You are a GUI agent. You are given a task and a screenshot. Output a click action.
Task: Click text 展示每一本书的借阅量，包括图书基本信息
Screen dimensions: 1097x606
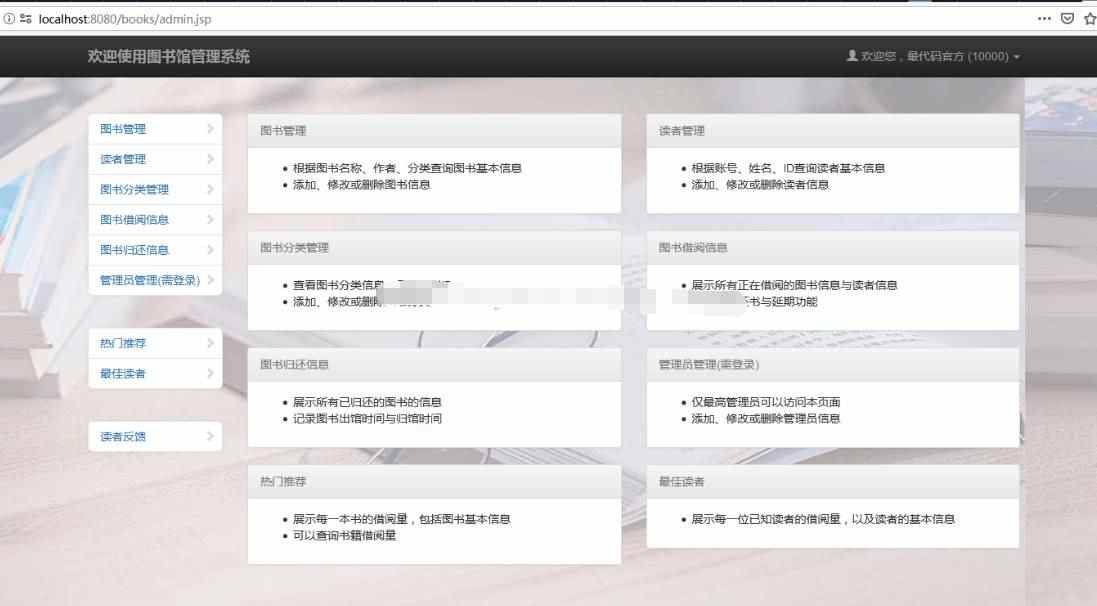(402, 519)
